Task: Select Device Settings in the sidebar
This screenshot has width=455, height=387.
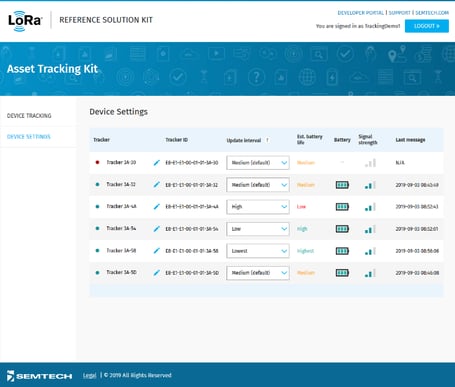Action: [x=29, y=137]
